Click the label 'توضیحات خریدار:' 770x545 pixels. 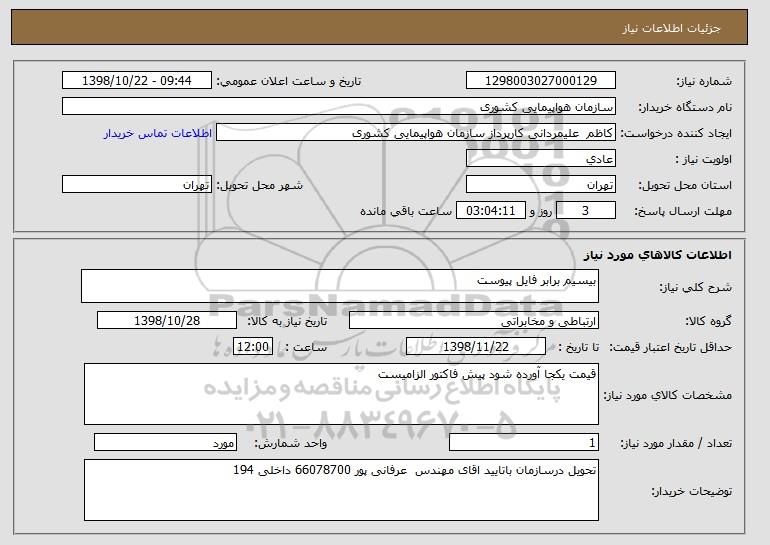point(691,491)
